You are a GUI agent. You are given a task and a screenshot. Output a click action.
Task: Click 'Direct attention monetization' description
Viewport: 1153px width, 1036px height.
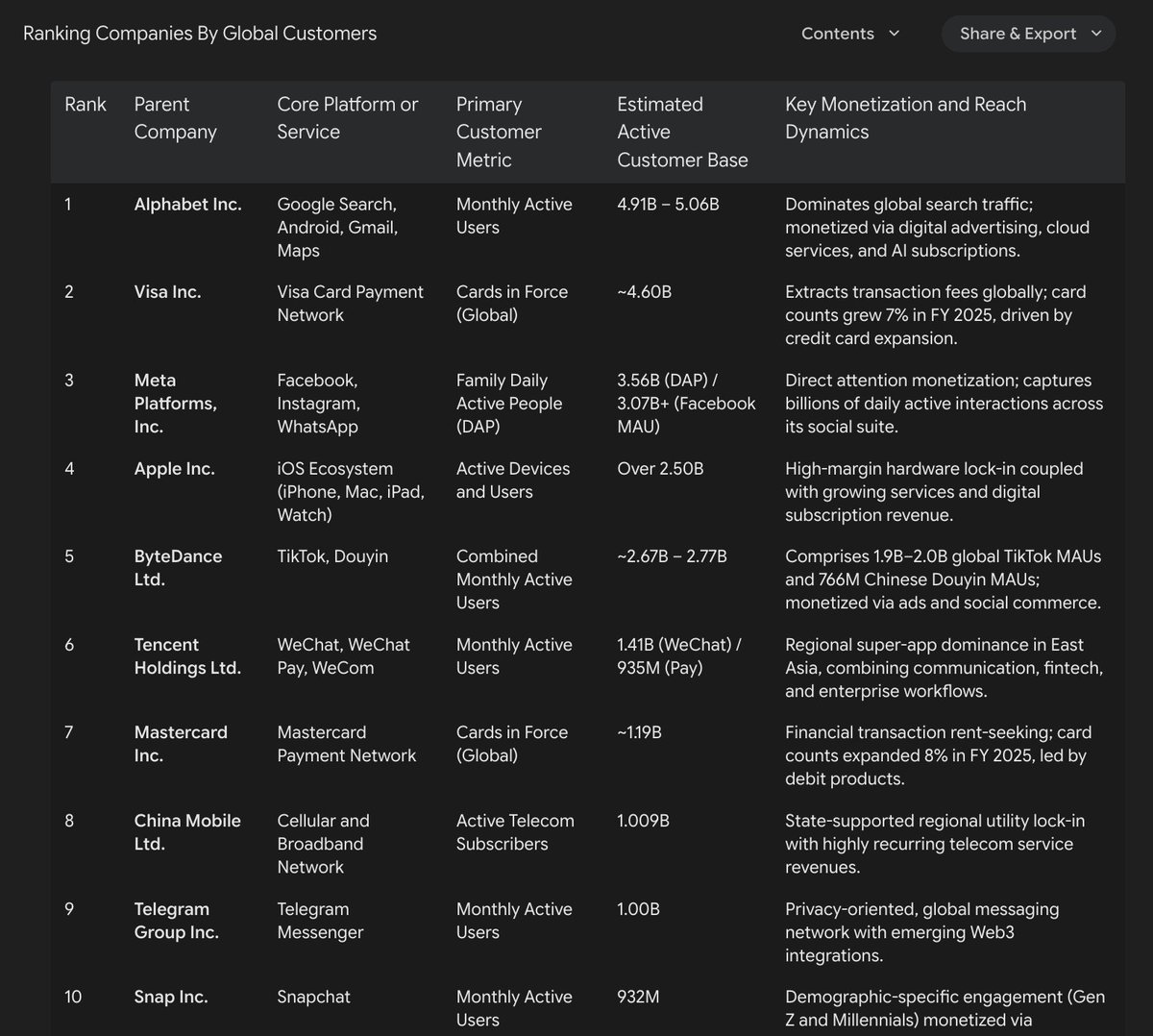(944, 404)
